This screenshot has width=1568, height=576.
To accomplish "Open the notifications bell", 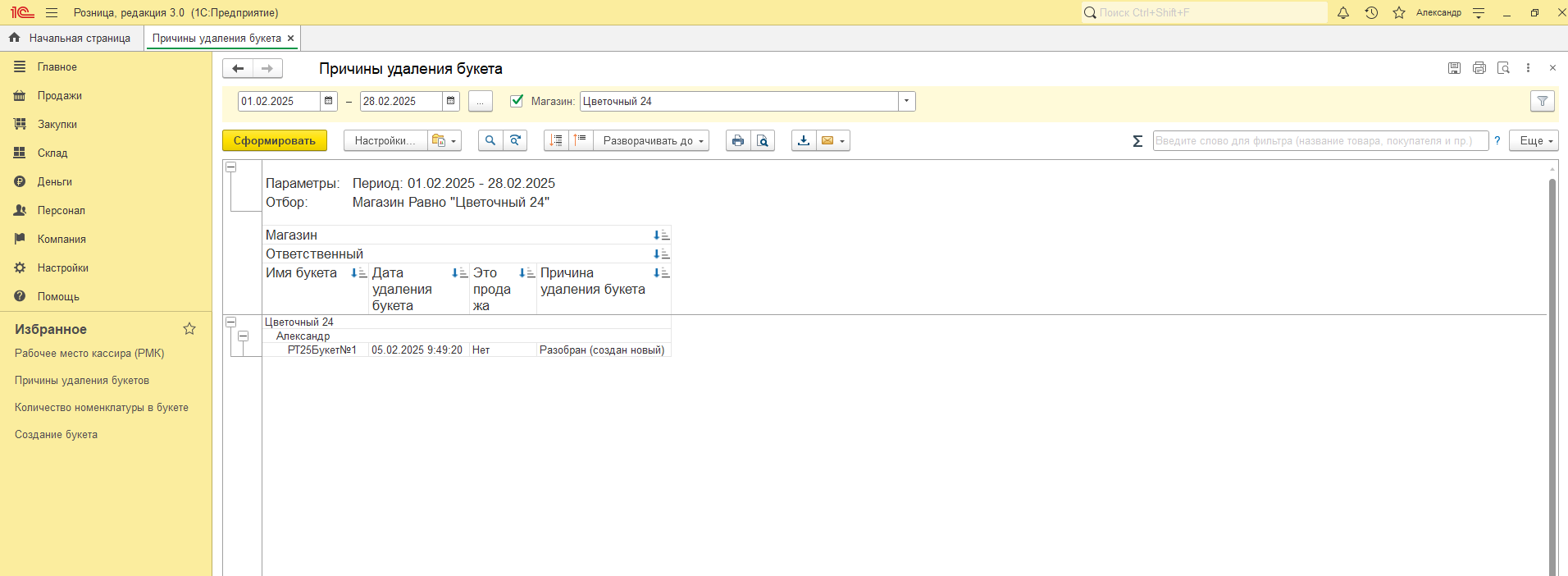I will [1343, 13].
